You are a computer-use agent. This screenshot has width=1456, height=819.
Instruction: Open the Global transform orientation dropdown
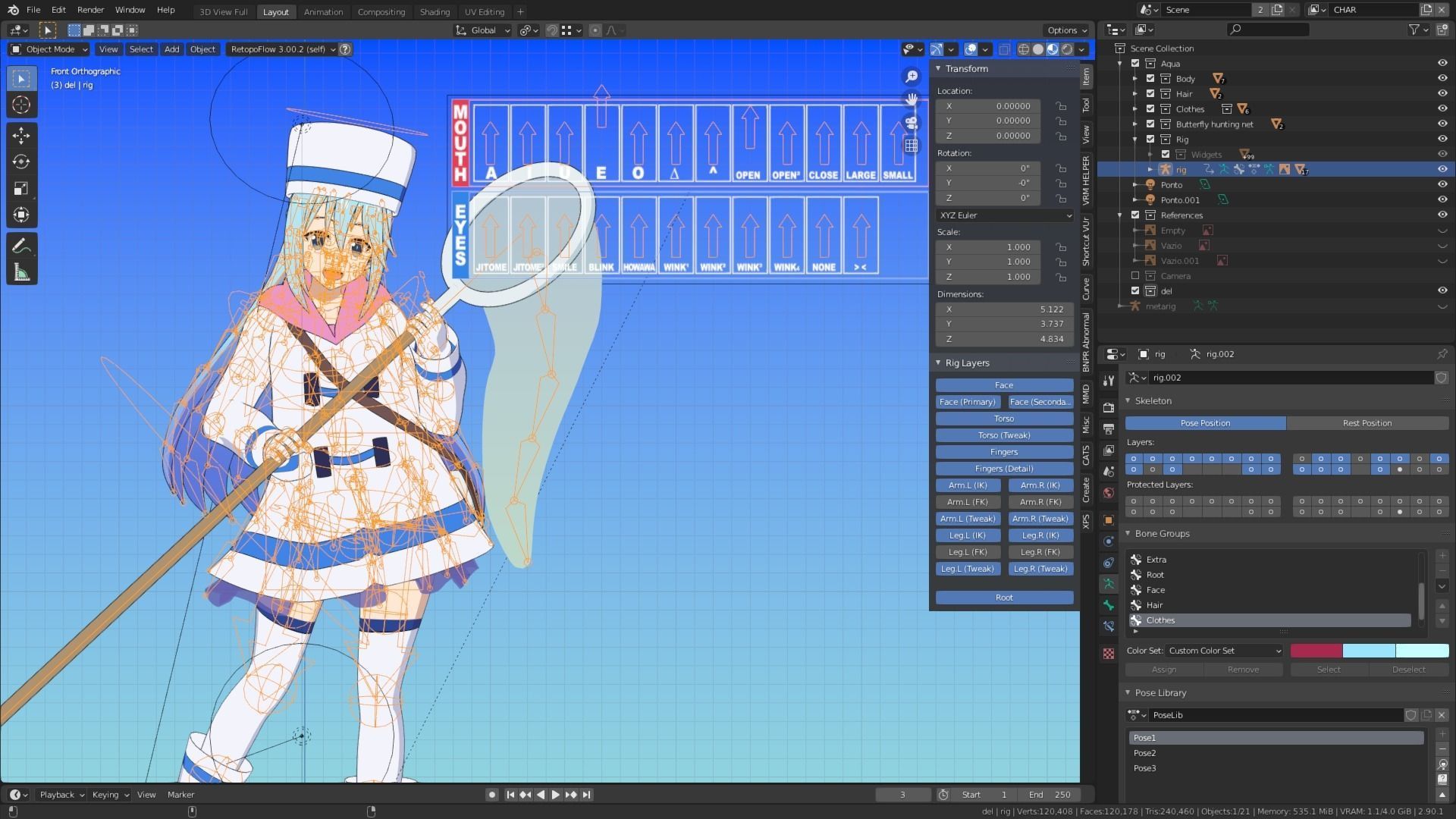pyautogui.click(x=483, y=30)
